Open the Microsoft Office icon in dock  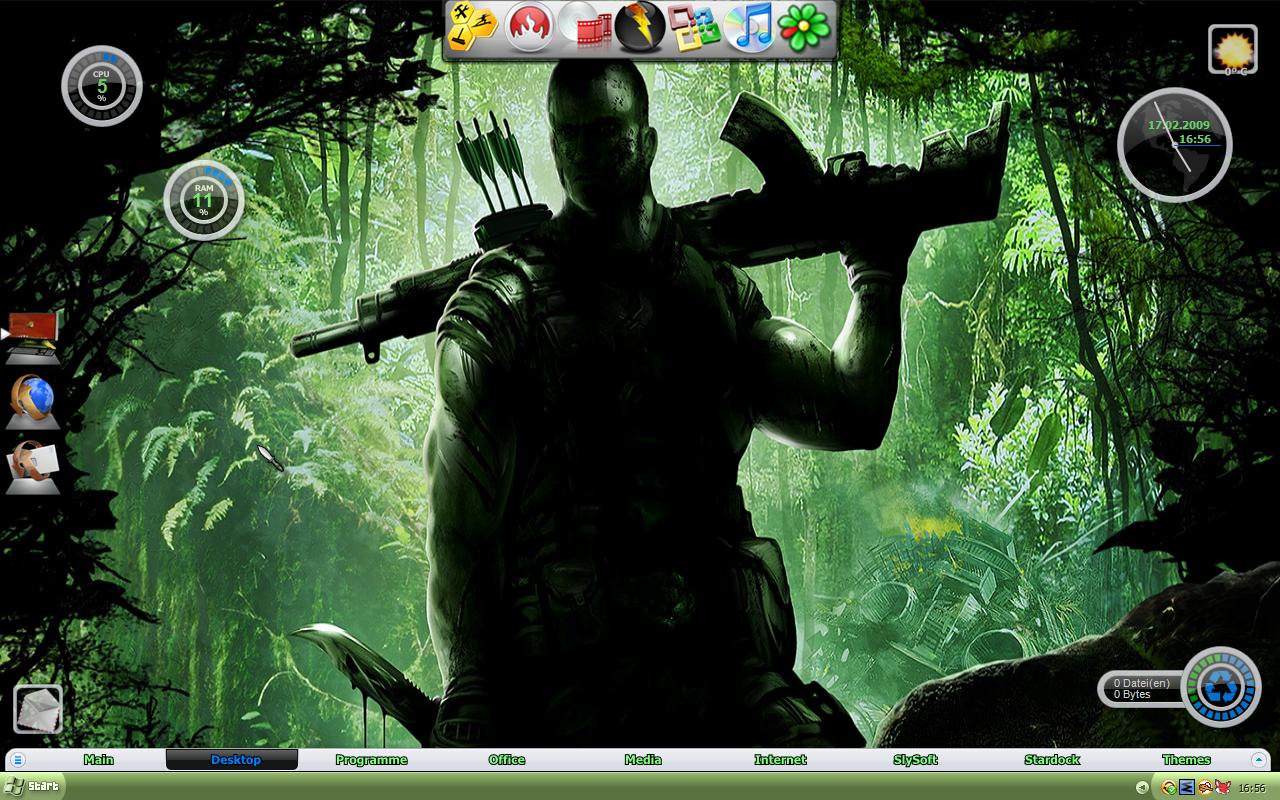[x=695, y=27]
